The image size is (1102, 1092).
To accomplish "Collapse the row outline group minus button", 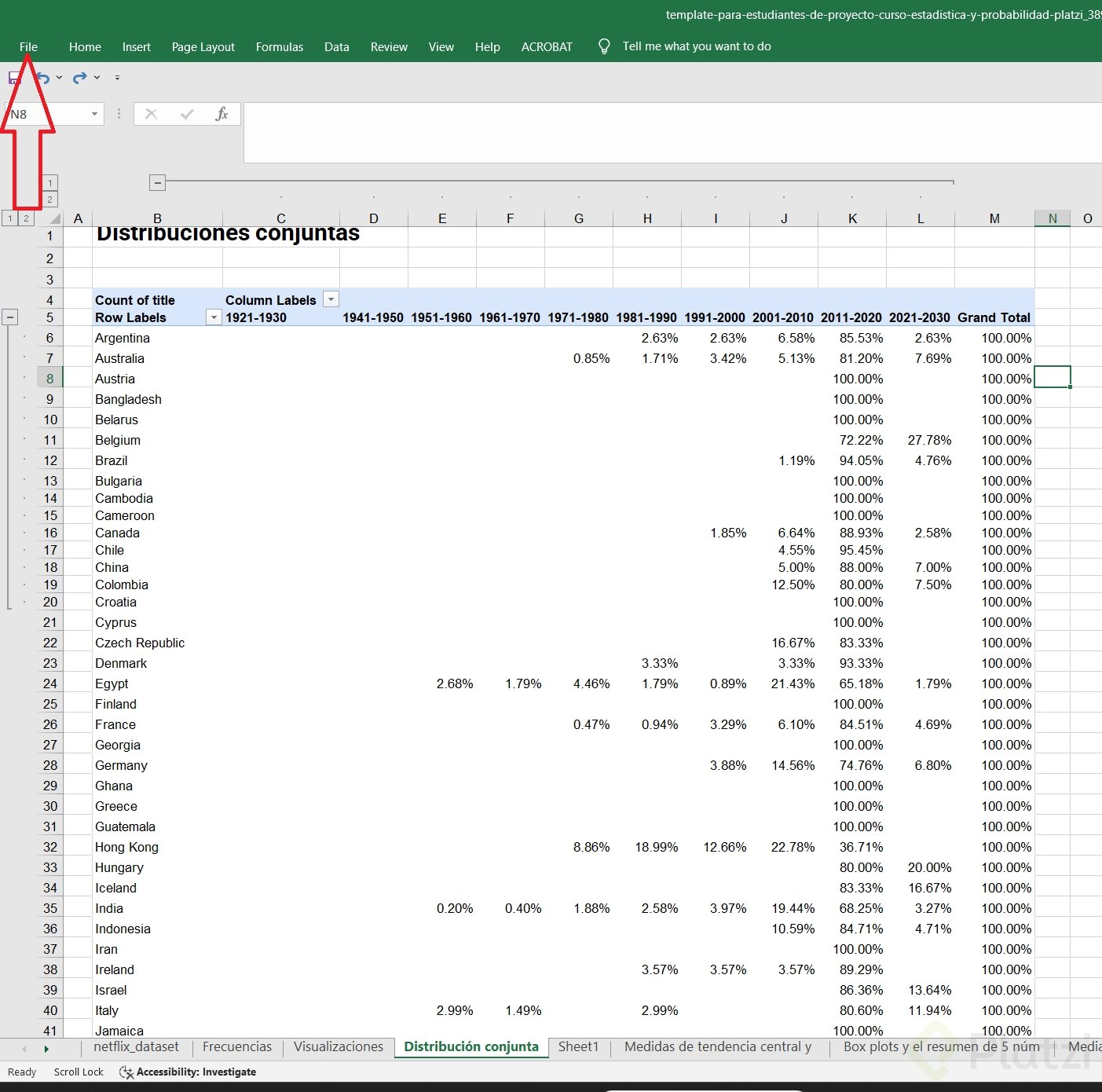I will pos(10,317).
